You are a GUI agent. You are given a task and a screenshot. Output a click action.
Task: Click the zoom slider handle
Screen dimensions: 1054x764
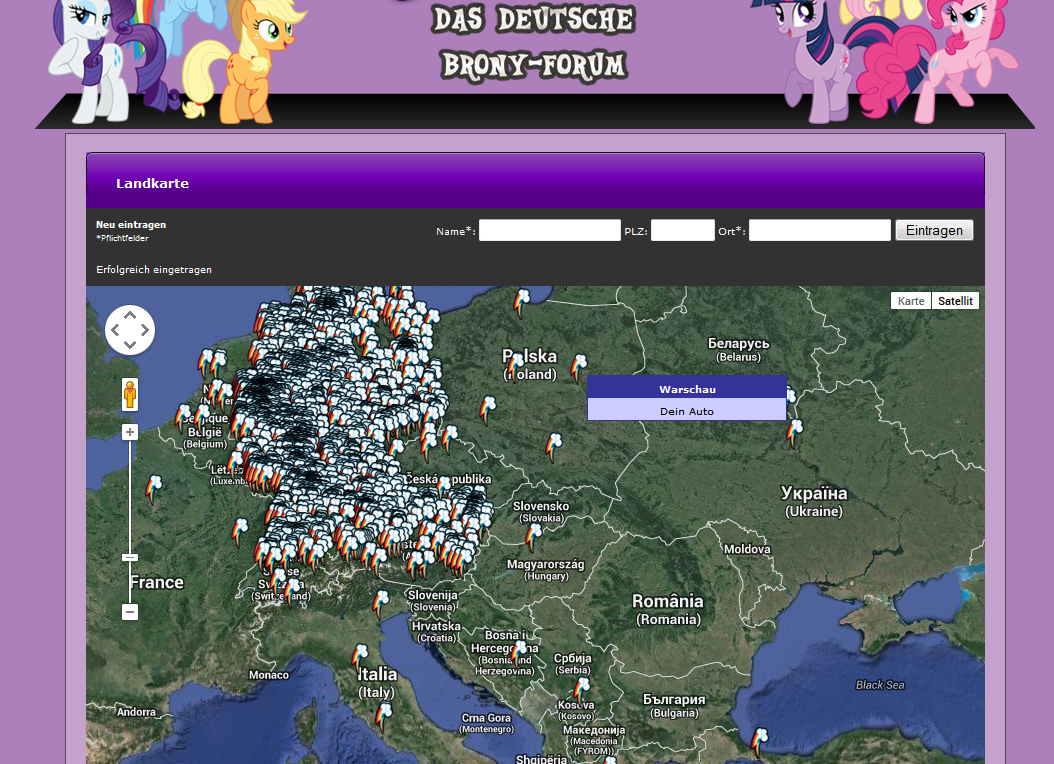tap(130, 557)
